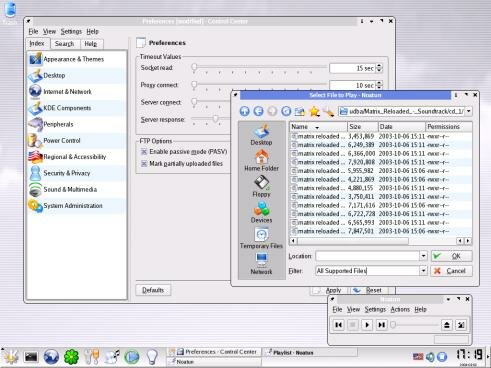This screenshot has width=491, height=368.
Task: Toggle Mark partially uploaded files checkbox
Action: [144, 164]
